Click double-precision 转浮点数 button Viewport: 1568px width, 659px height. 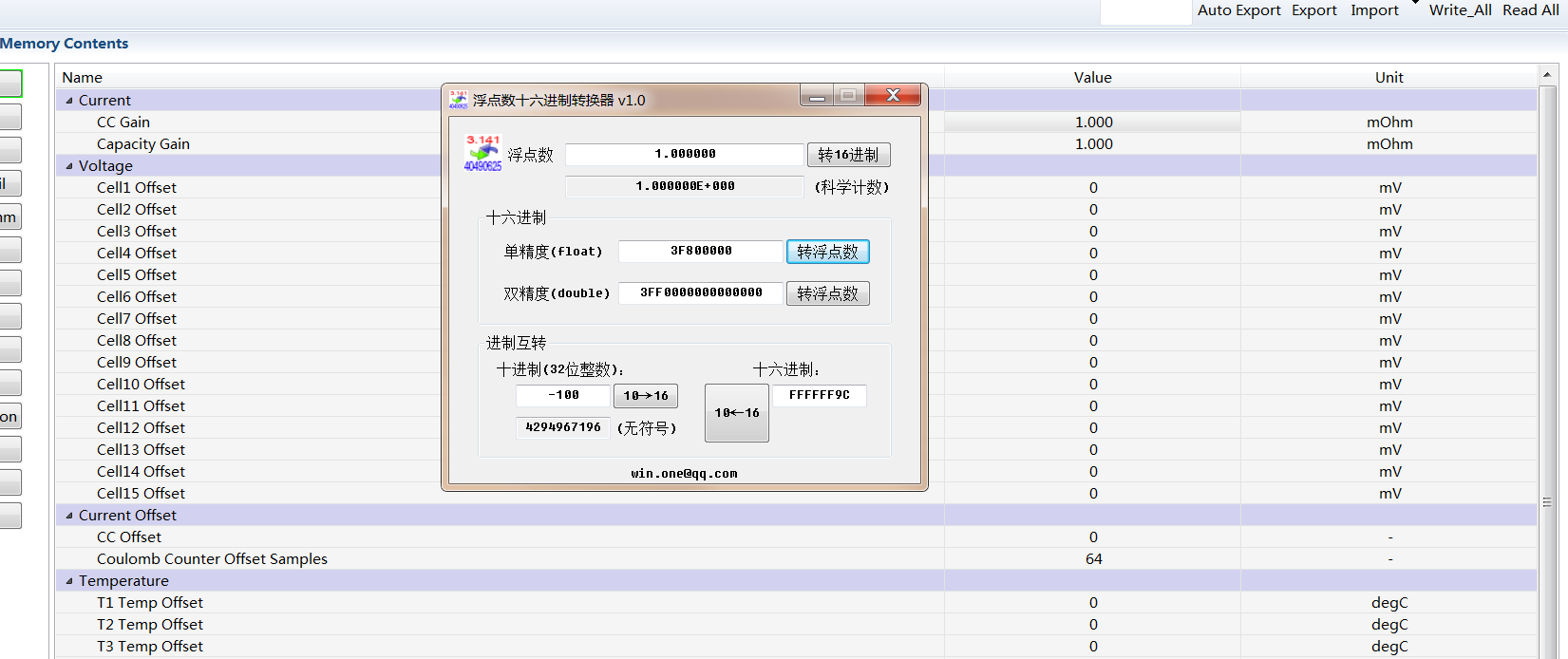pyautogui.click(x=827, y=293)
